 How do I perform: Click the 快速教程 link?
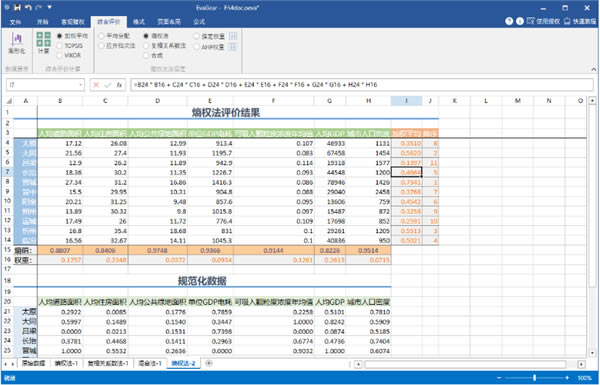[x=580, y=21]
